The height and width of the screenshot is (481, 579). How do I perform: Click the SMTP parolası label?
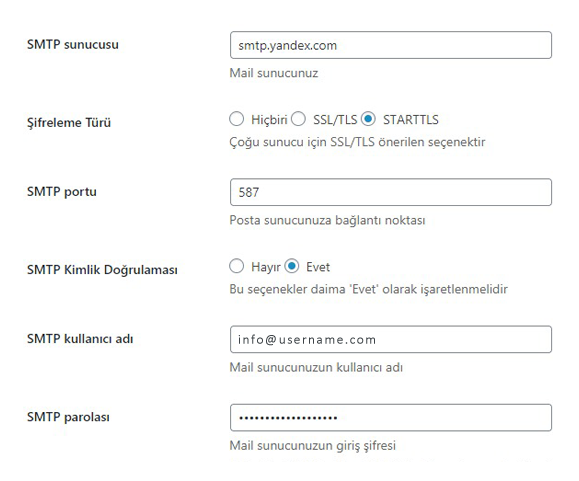[x=68, y=417]
